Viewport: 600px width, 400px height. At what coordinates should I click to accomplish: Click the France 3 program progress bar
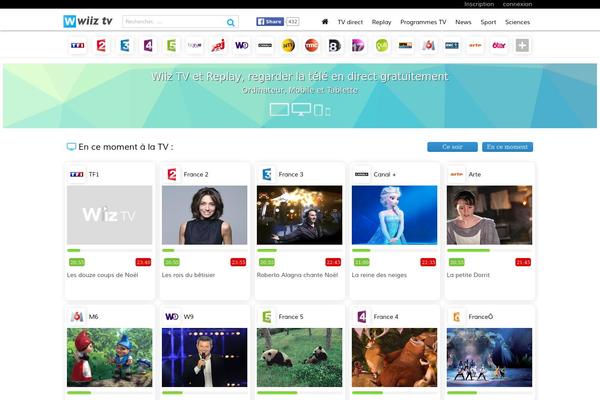[299, 250]
